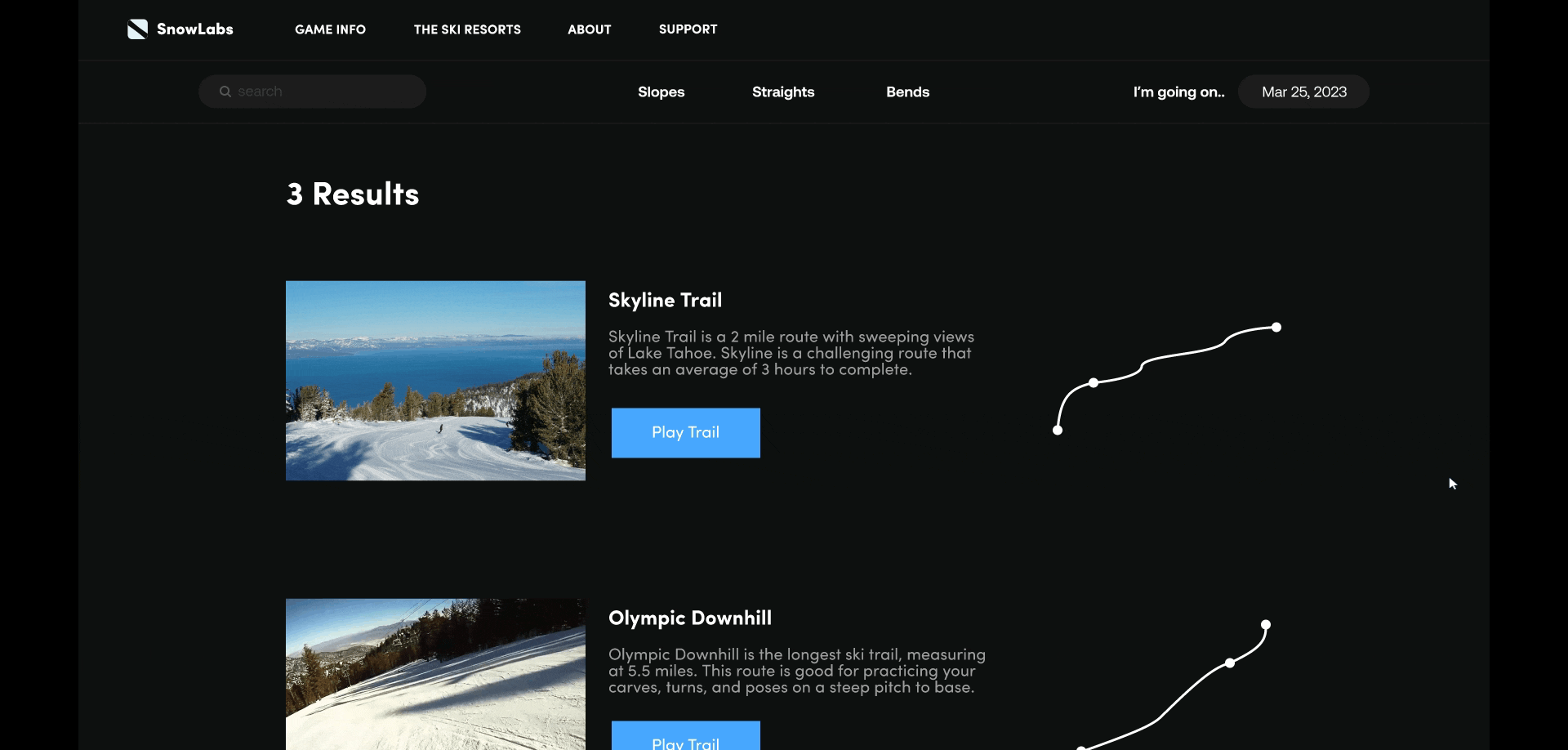Select the bottom start point of Skyline route
This screenshot has height=750, width=1568.
coord(1058,431)
